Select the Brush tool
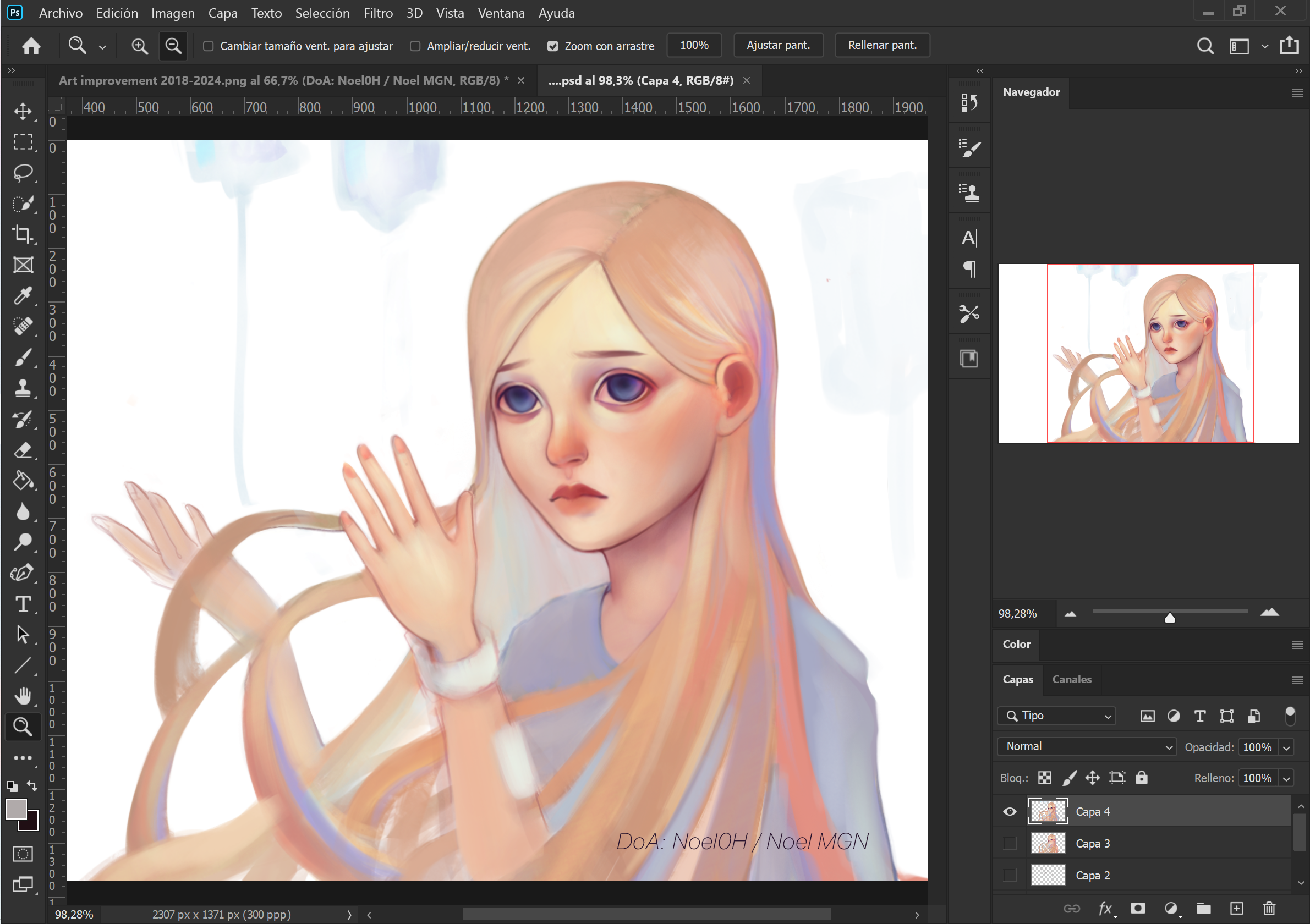1310x924 pixels. coord(23,358)
